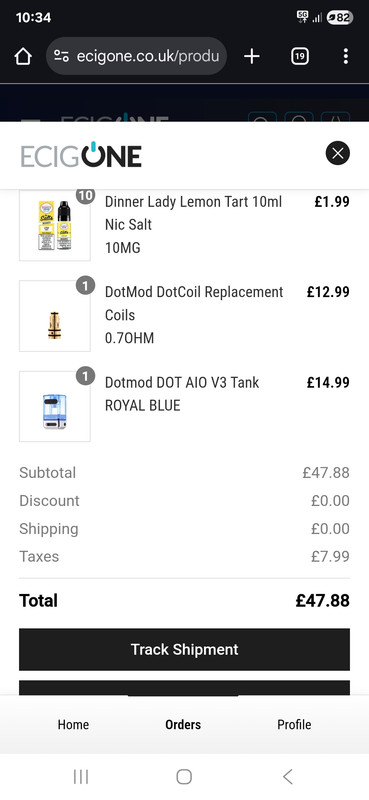Tap the Android recent apps button
The image size is (369, 800).
(81, 777)
